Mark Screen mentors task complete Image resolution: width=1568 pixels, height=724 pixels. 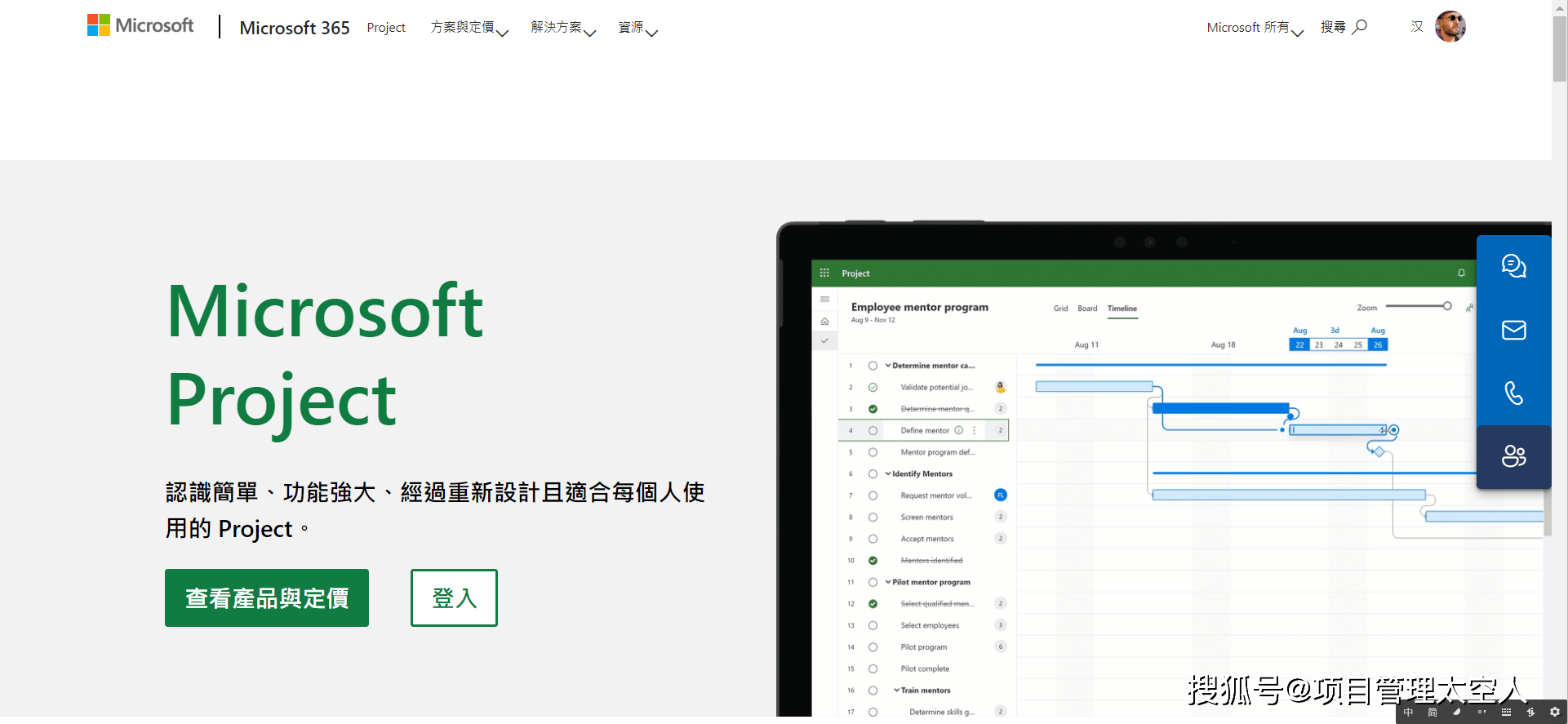[x=873, y=517]
